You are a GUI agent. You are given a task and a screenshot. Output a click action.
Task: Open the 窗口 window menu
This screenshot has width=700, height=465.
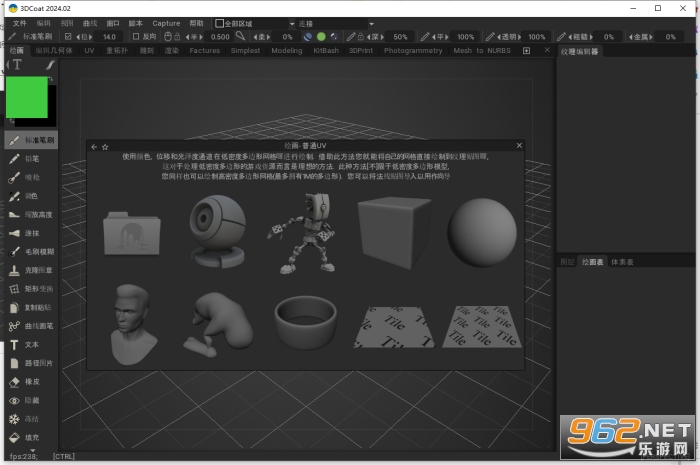pos(113,23)
